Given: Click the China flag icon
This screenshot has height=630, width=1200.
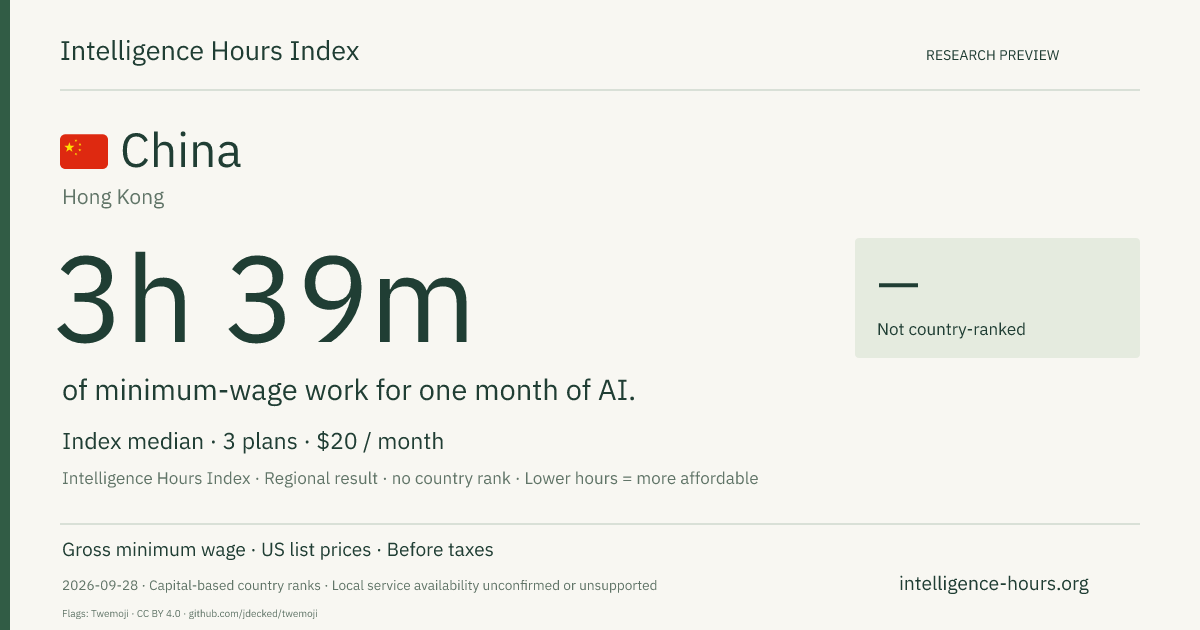Looking at the screenshot, I should 84,152.
